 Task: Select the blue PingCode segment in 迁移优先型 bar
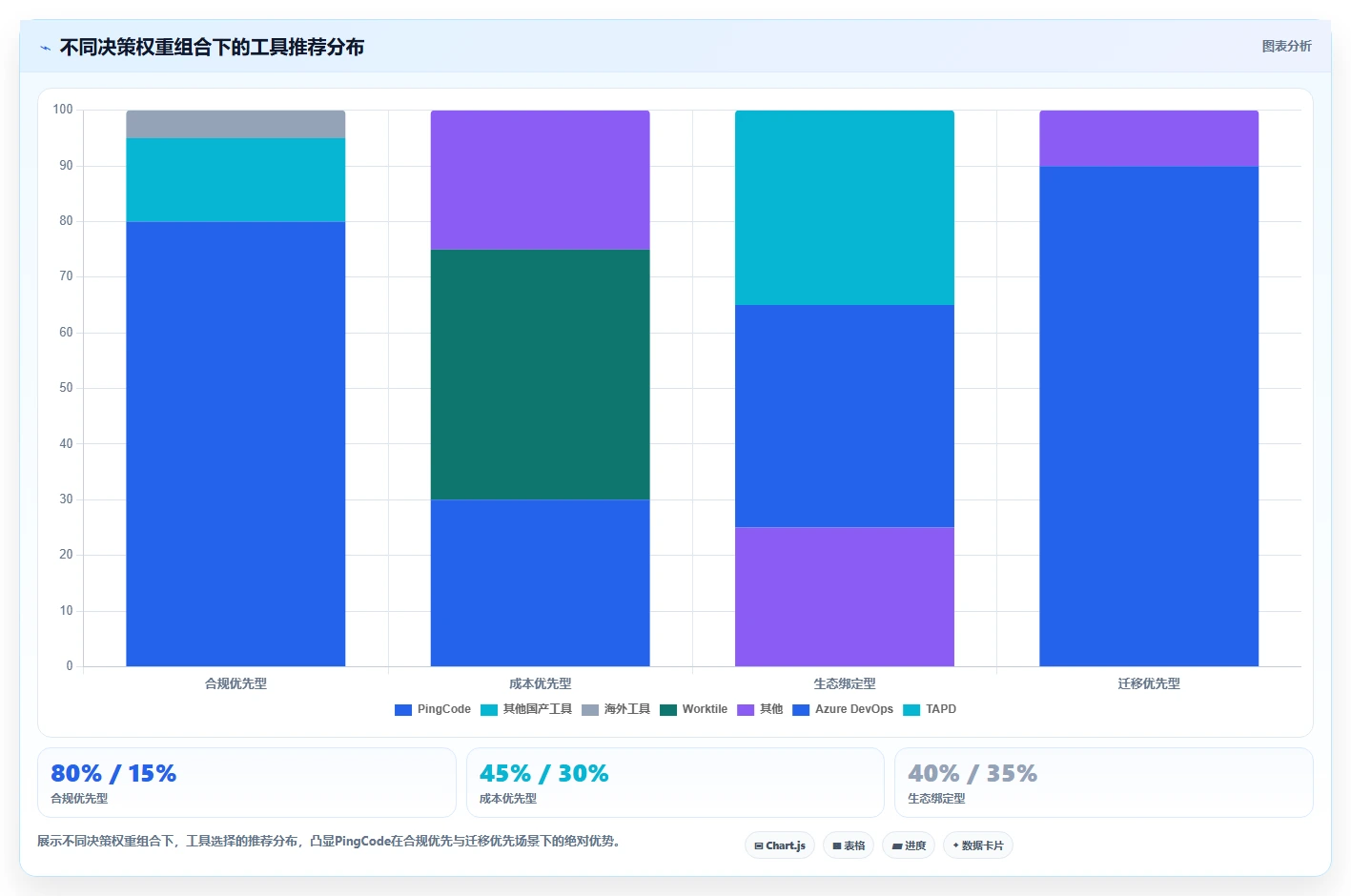click(x=1149, y=417)
